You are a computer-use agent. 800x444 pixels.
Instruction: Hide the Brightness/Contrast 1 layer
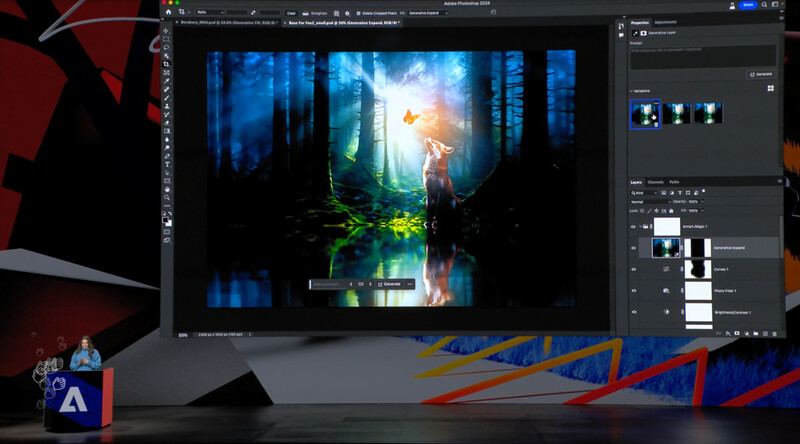634,312
